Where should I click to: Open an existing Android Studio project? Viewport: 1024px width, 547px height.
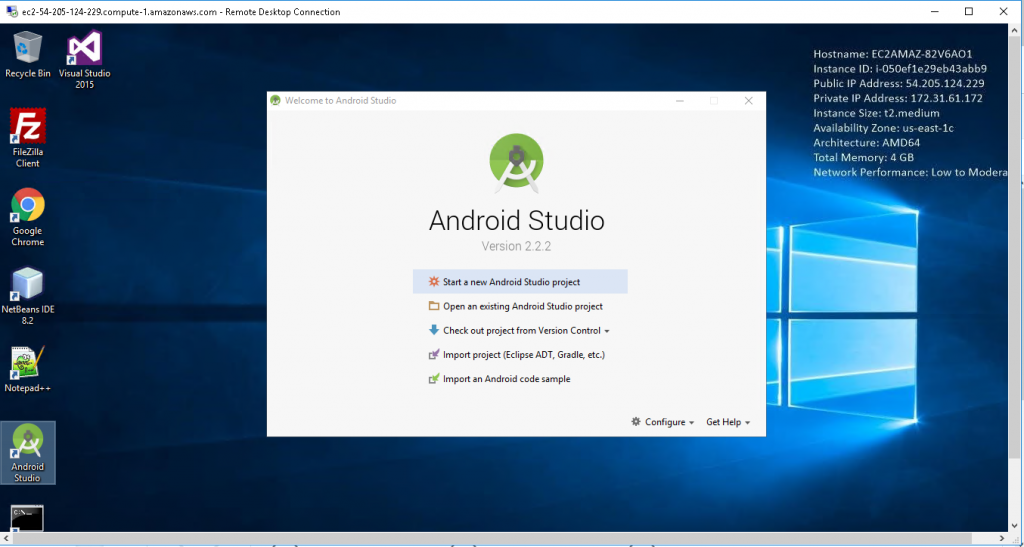[x=522, y=307]
